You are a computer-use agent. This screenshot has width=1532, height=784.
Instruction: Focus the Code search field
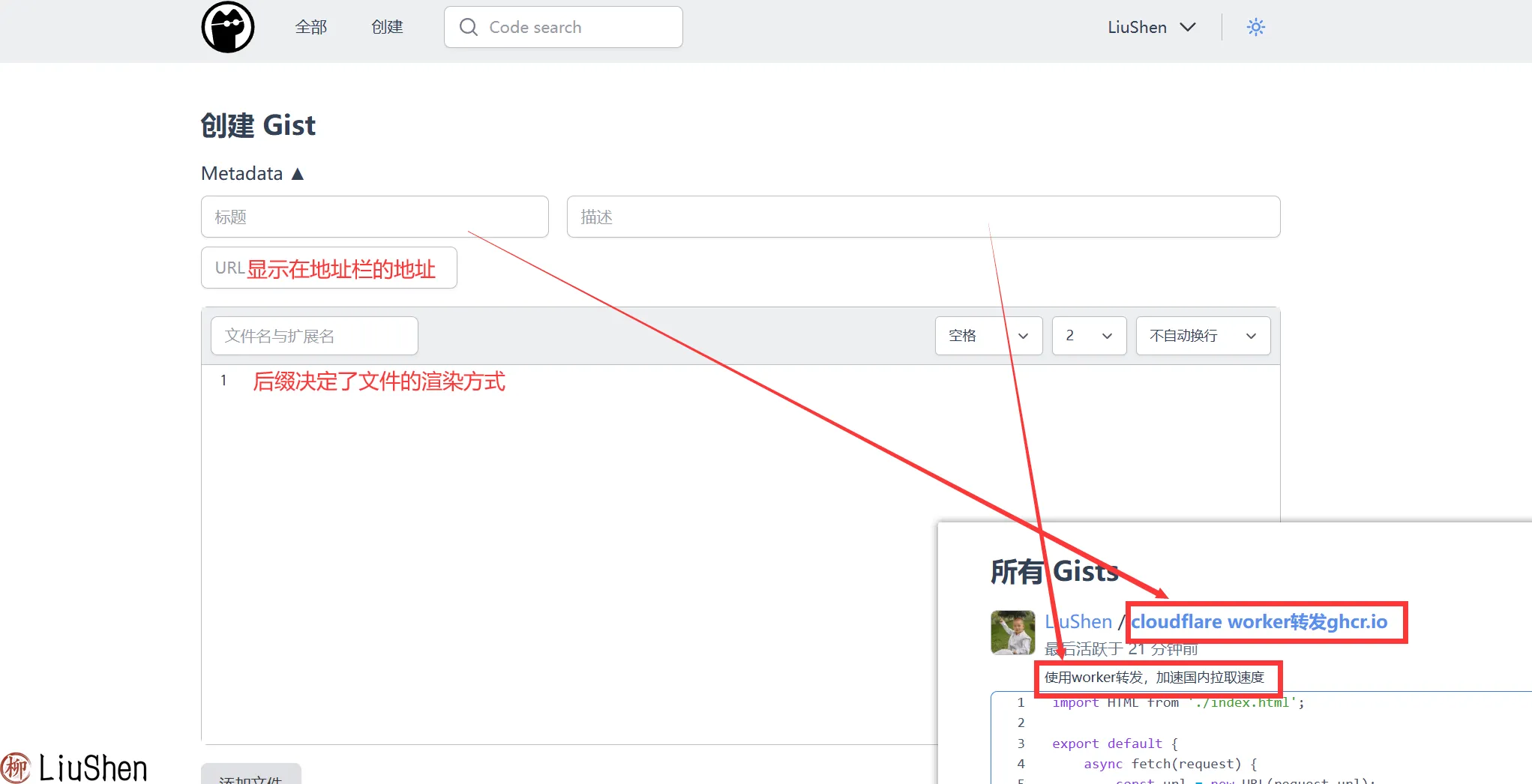coord(577,28)
